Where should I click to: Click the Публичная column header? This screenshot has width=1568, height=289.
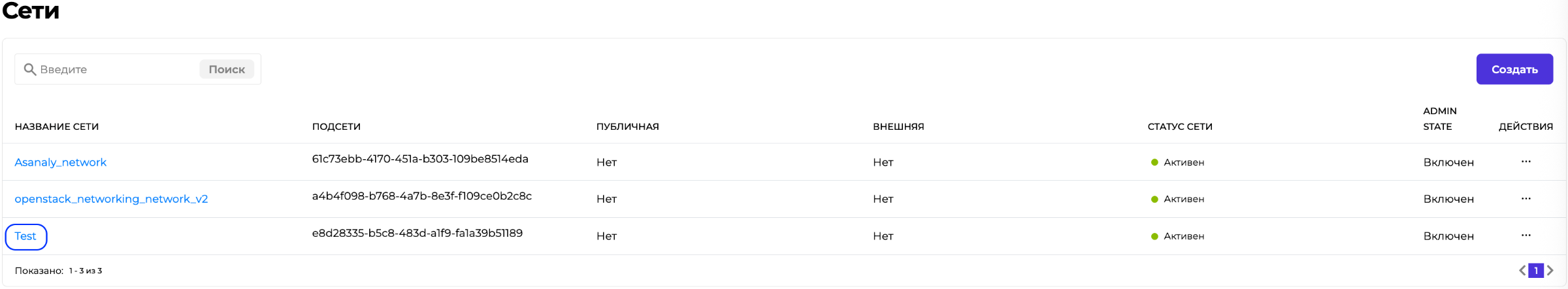(x=627, y=127)
